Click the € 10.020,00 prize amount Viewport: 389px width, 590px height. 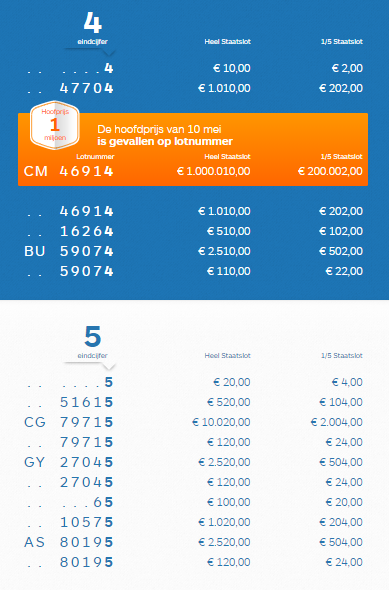[x=221, y=422]
